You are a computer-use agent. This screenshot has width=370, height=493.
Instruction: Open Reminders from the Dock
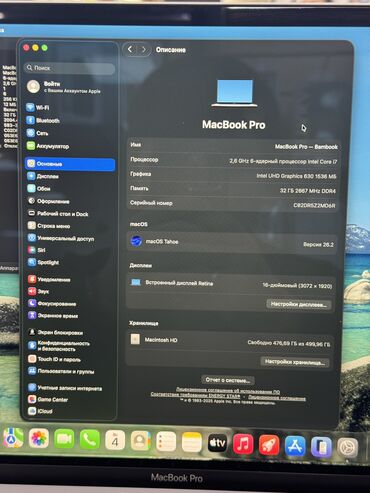(166, 442)
